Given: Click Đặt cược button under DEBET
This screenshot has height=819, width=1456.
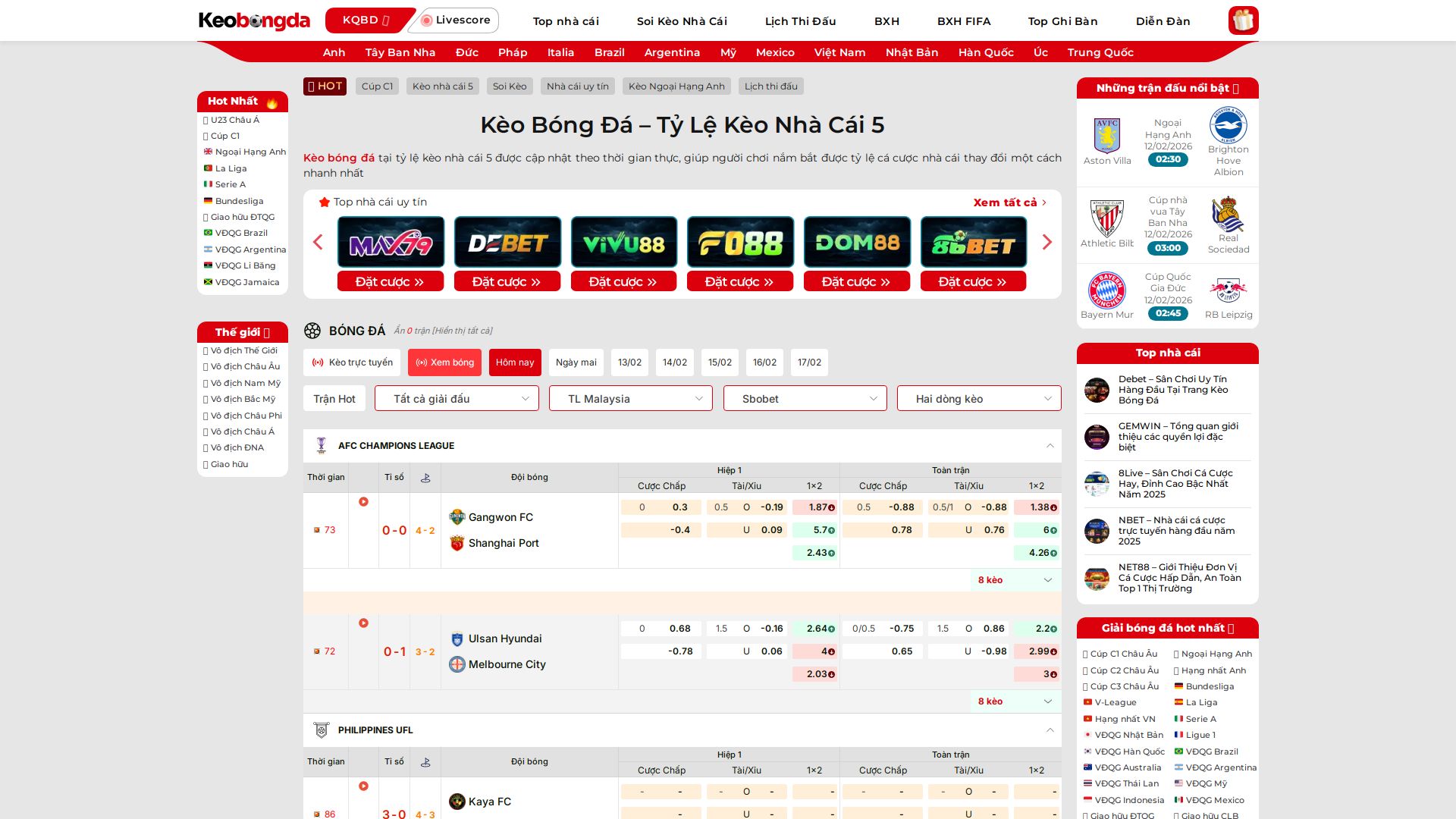Looking at the screenshot, I should tap(507, 281).
